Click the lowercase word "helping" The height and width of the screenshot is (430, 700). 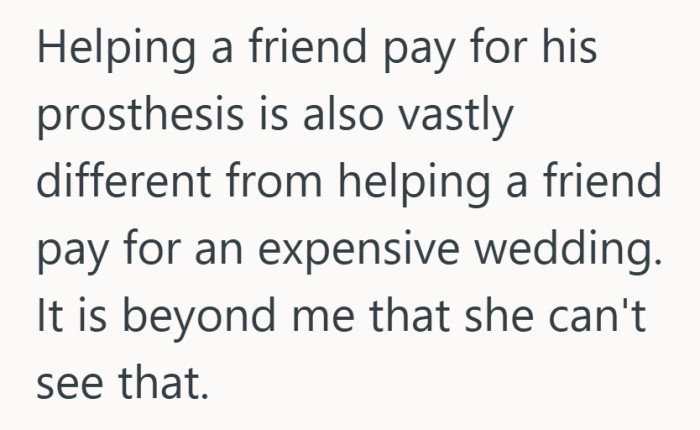click(x=413, y=184)
